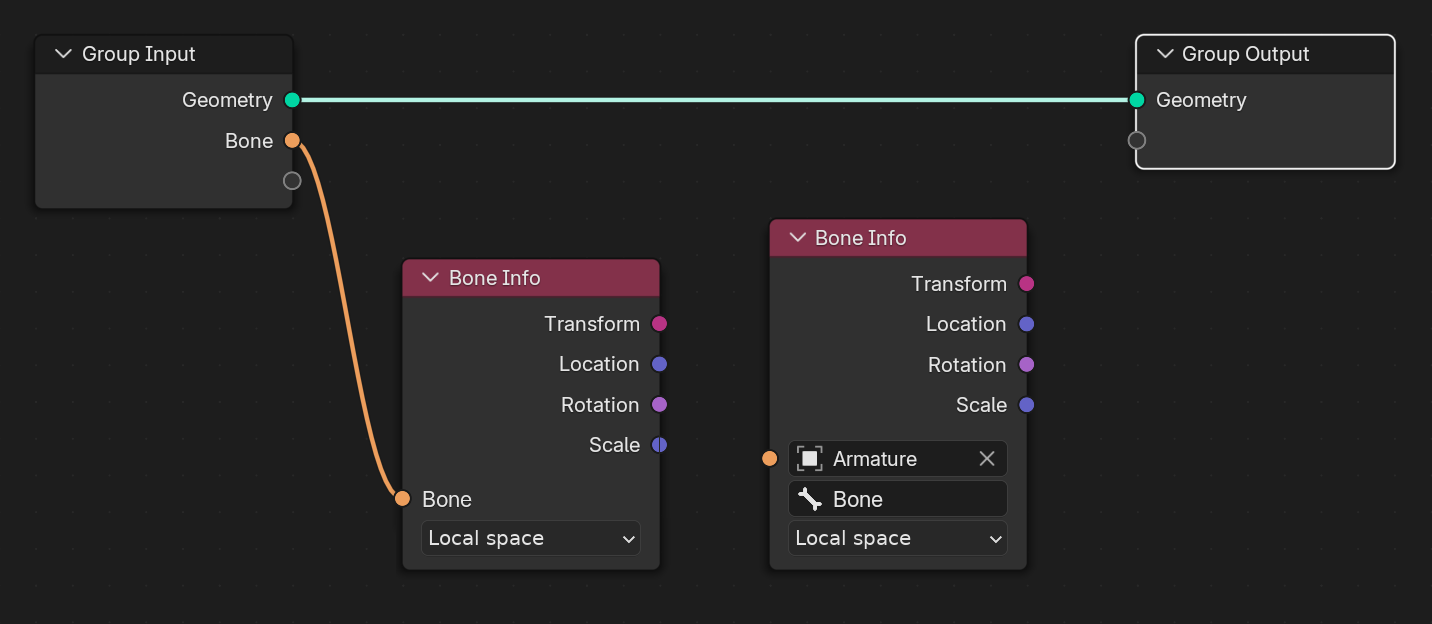Clear the Armature object field
1432x624 pixels.
pyautogui.click(x=987, y=459)
